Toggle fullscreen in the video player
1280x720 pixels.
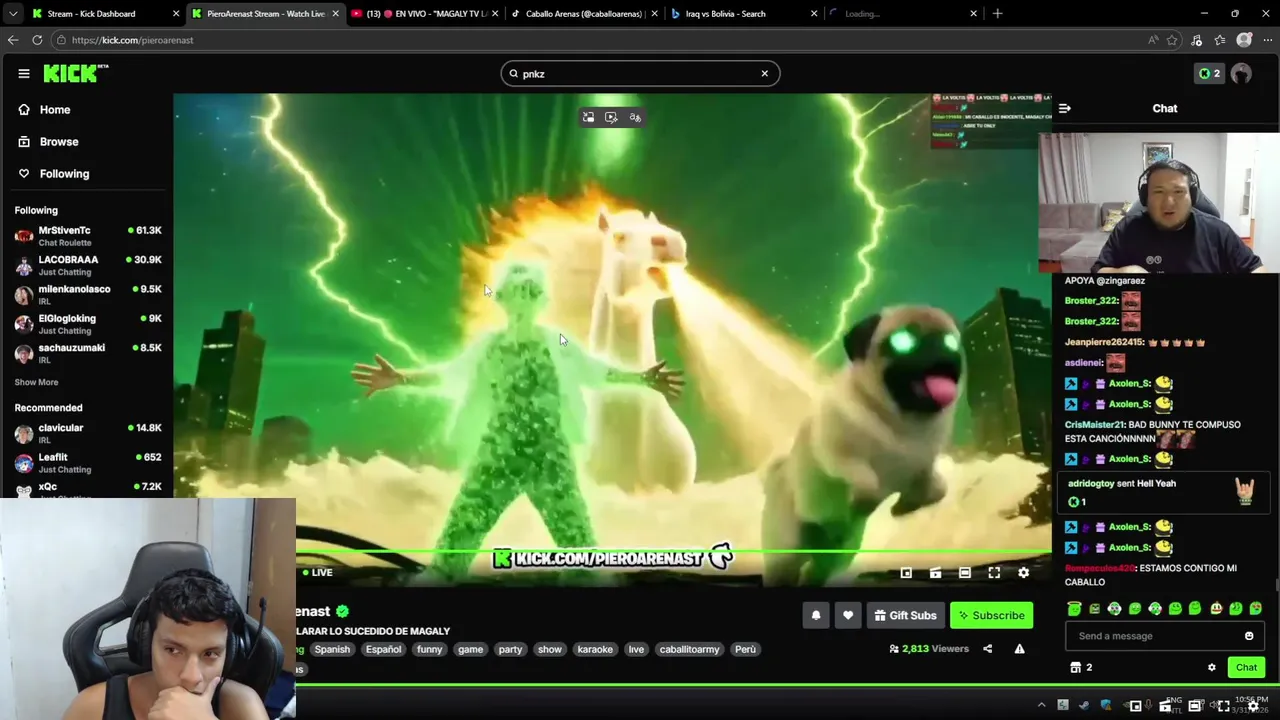994,573
